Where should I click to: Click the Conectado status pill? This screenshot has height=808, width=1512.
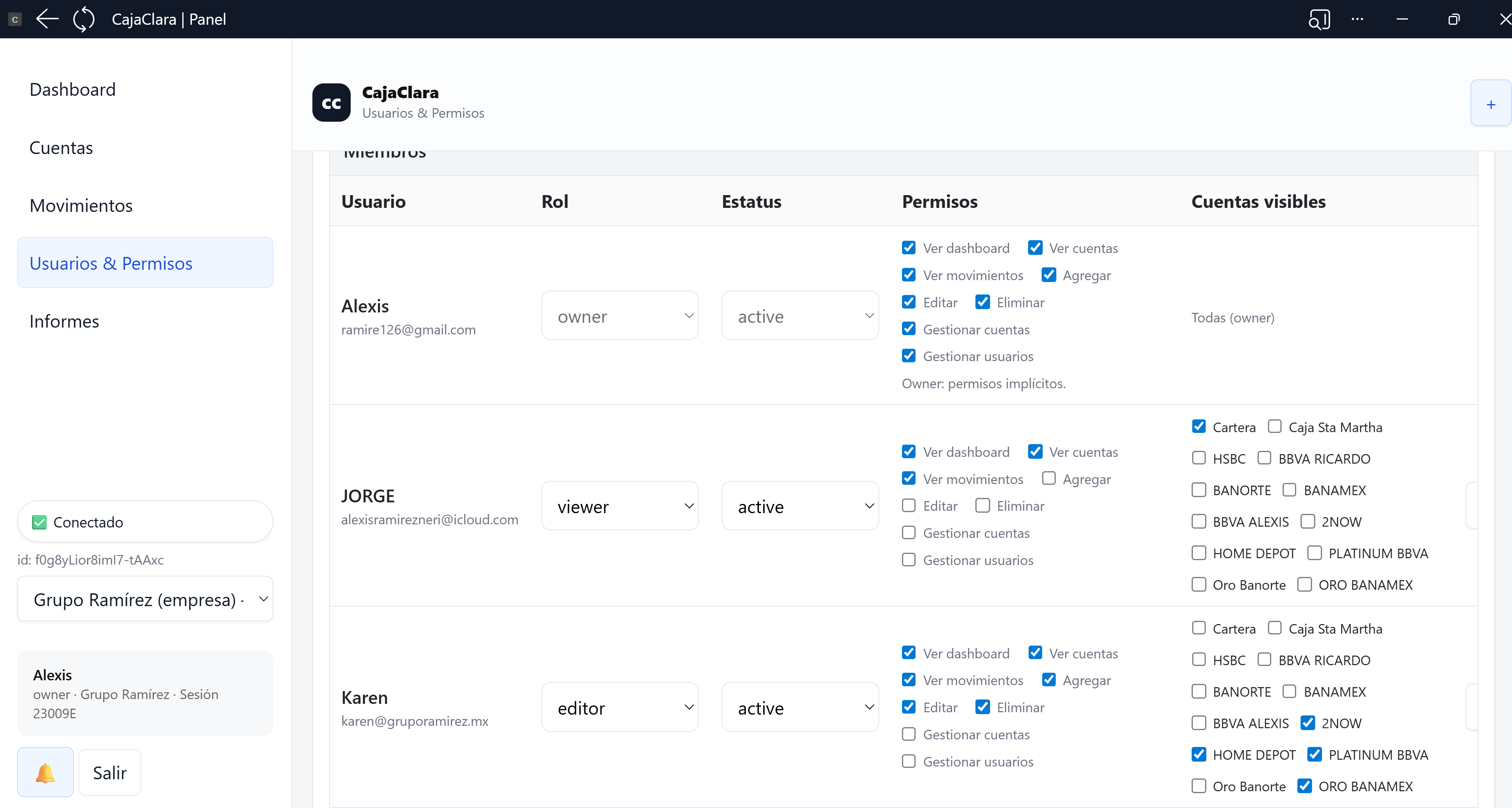(x=145, y=522)
